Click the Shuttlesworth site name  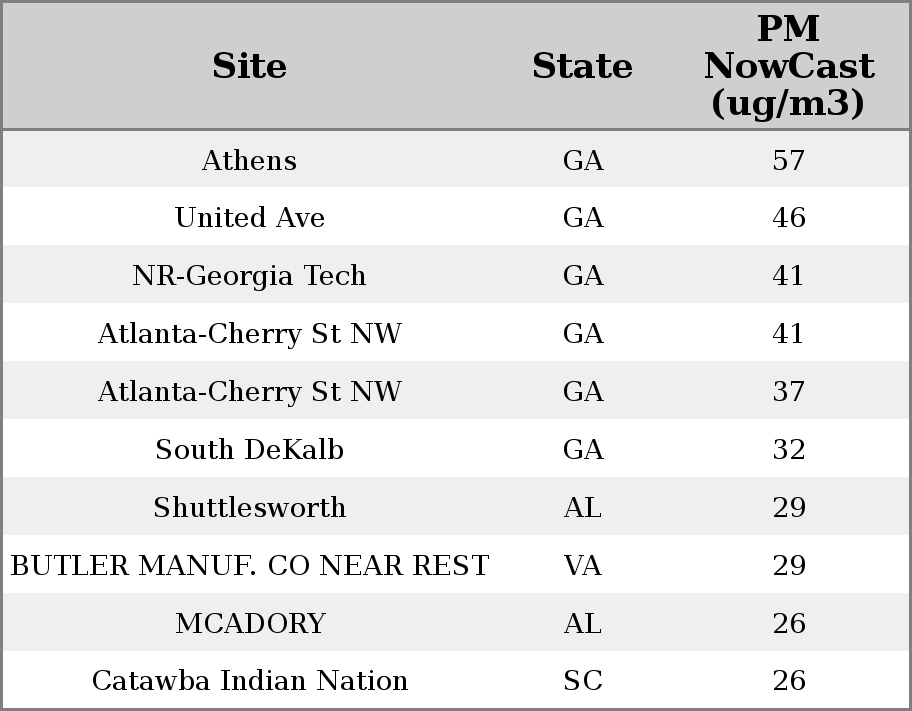249,508
